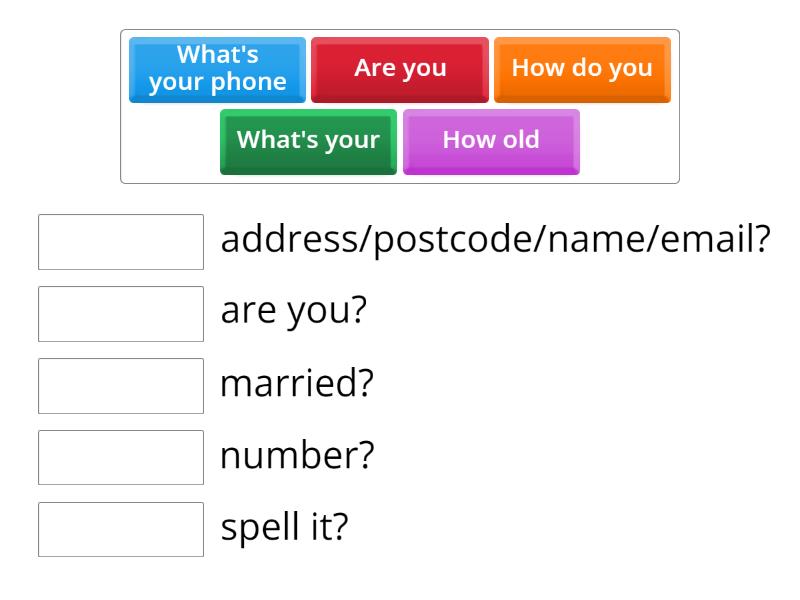Select the red "Are you" tile

400,69
